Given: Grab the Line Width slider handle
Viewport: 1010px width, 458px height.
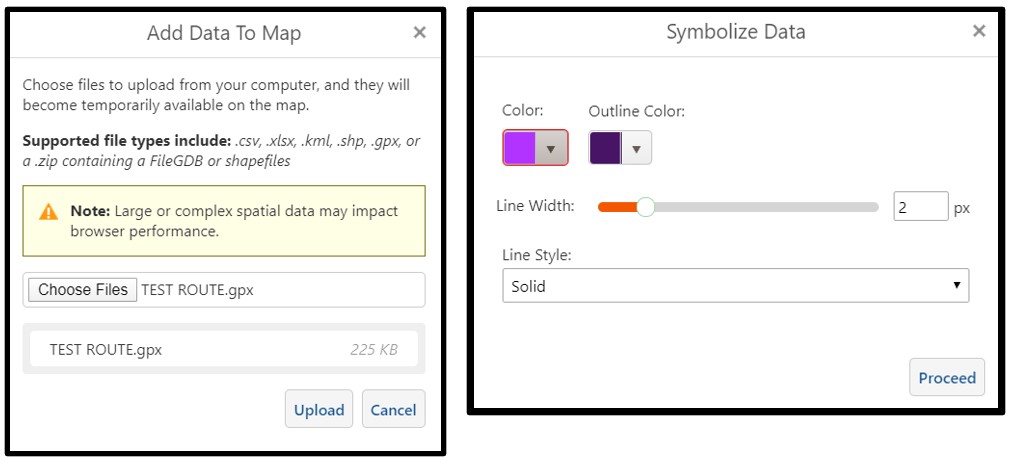Looking at the screenshot, I should [x=645, y=207].
